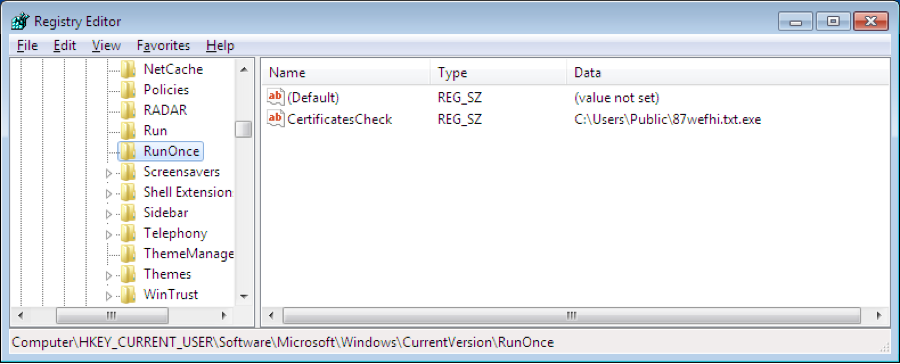Expand the Sidebar key
The image size is (900, 364).
coord(109,214)
